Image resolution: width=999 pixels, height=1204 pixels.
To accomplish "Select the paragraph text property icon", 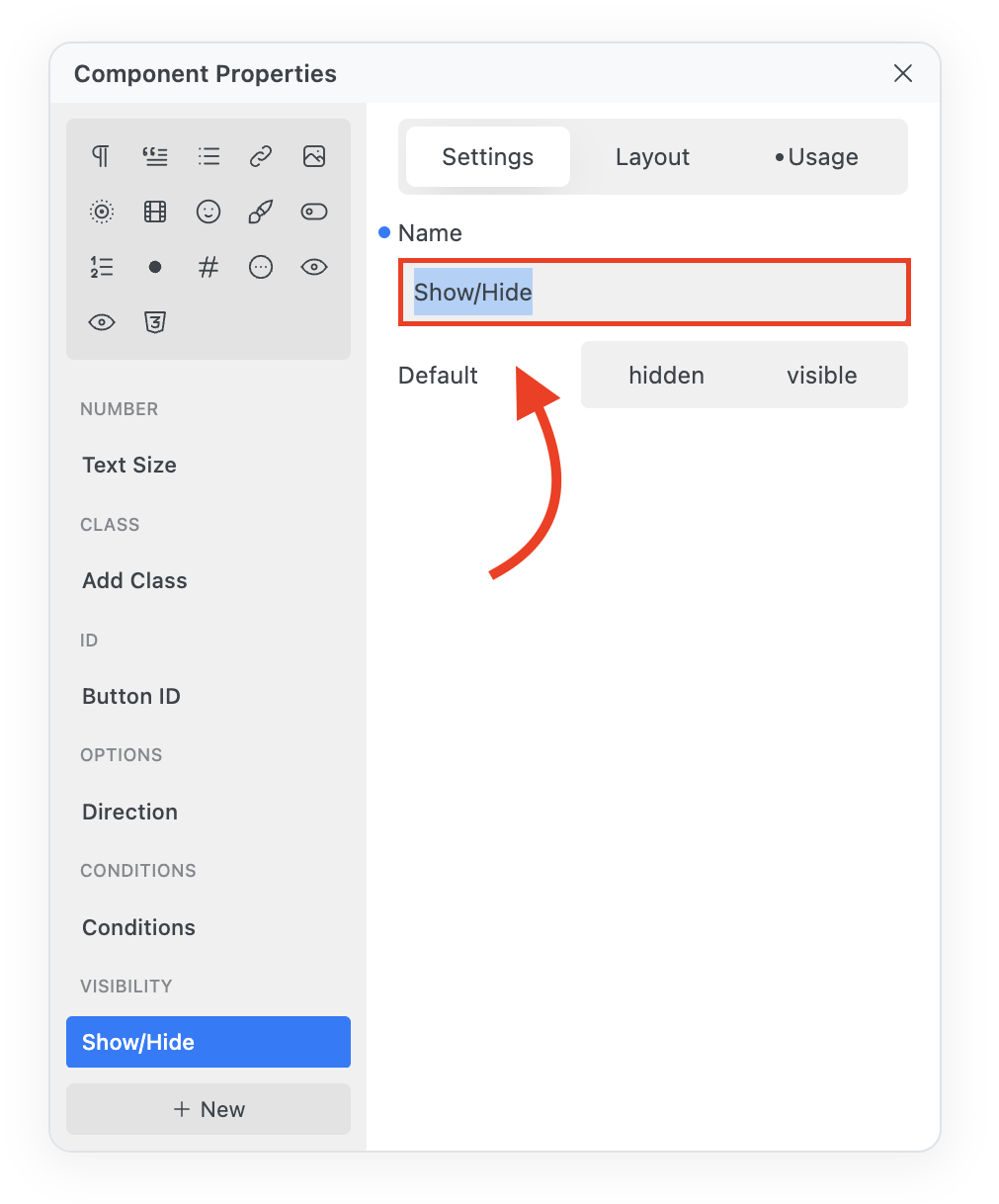I will point(102,156).
